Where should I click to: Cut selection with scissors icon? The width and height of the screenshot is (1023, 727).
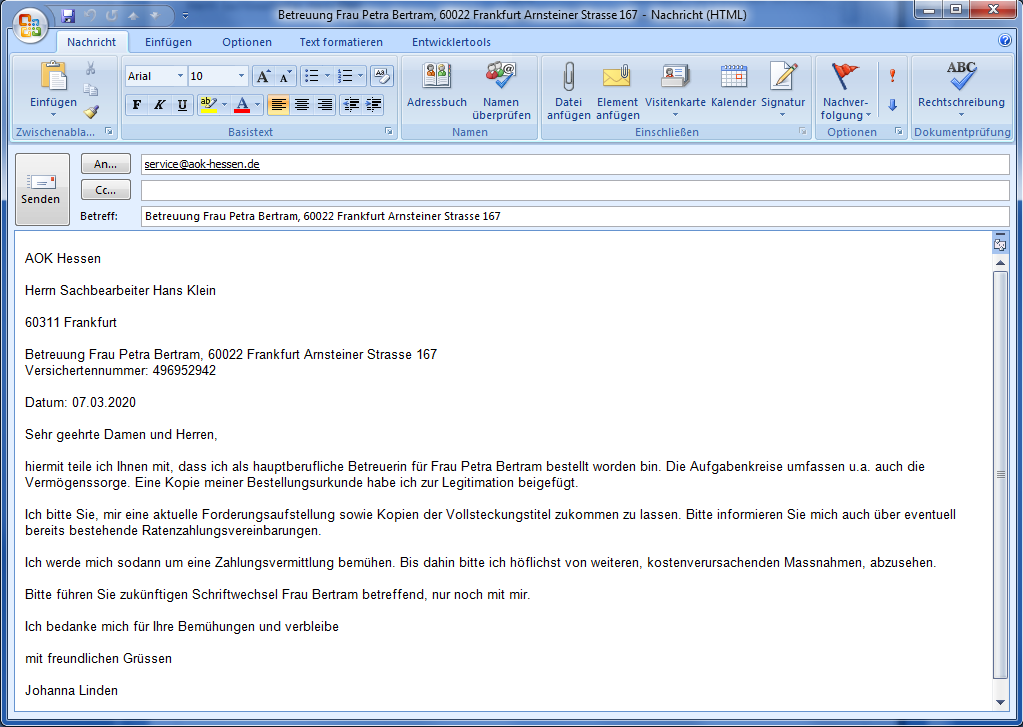[x=91, y=68]
